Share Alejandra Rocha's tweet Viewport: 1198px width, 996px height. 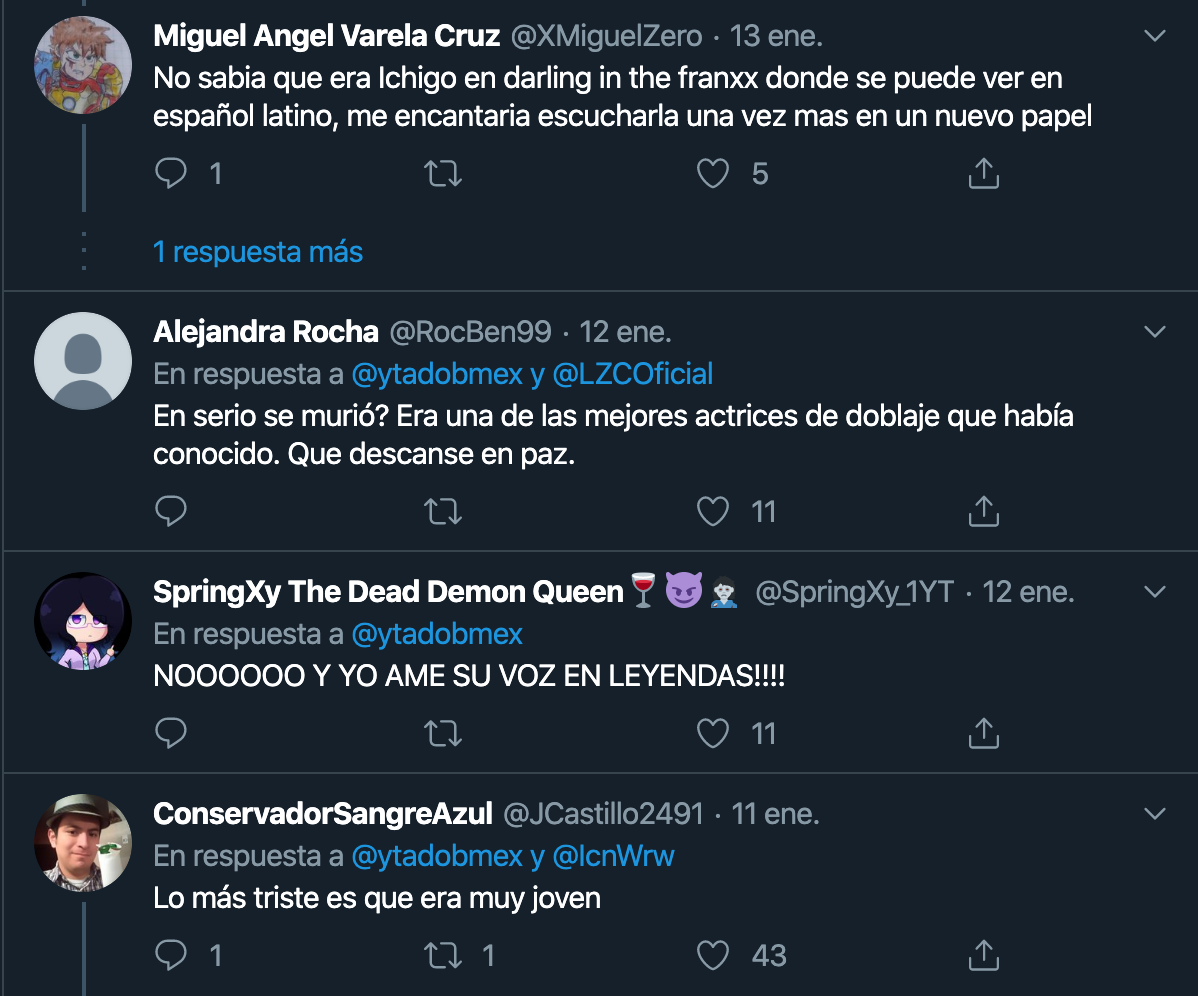pos(983,511)
